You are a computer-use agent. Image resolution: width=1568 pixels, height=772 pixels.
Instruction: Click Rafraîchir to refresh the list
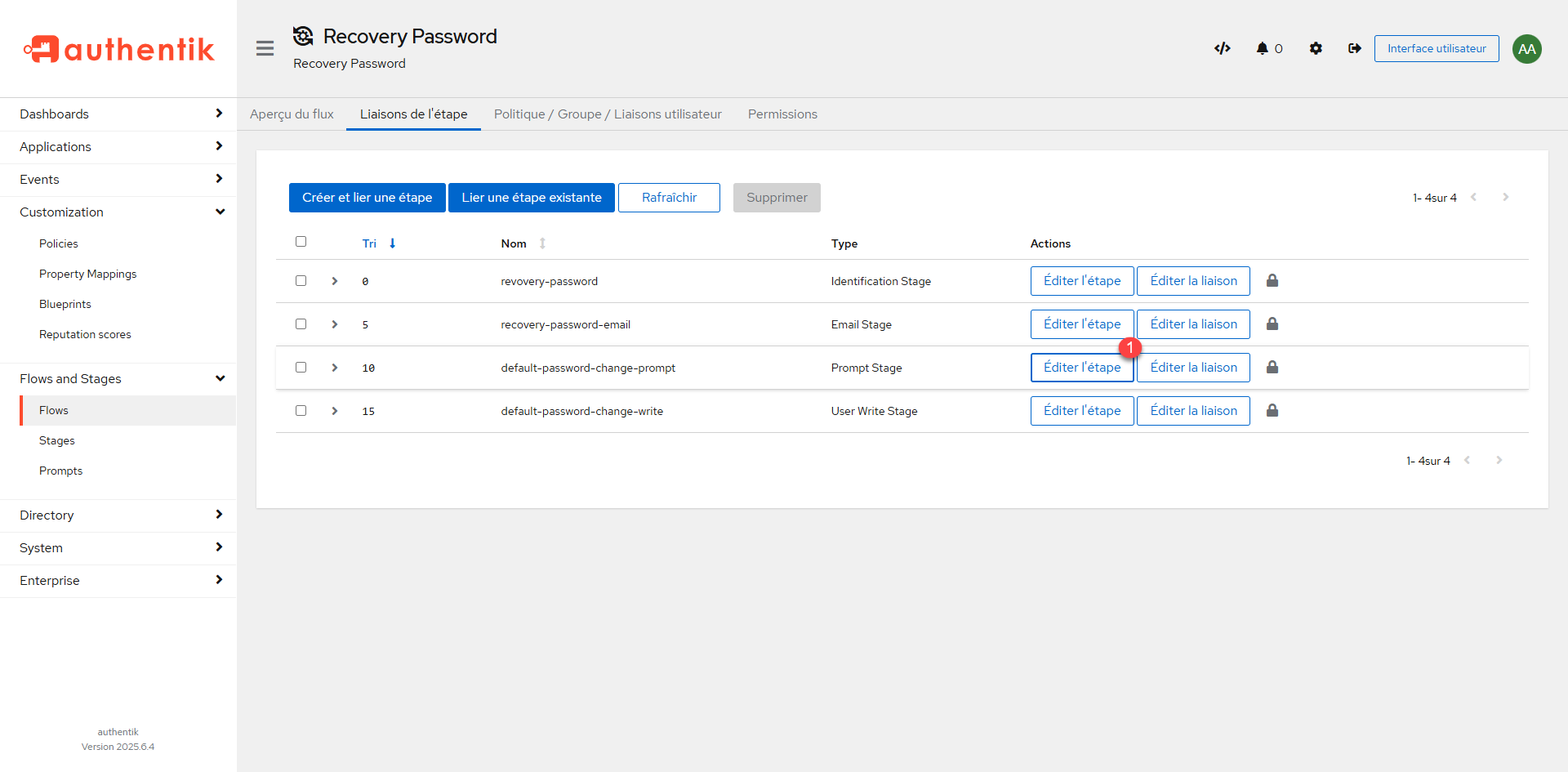click(x=669, y=198)
